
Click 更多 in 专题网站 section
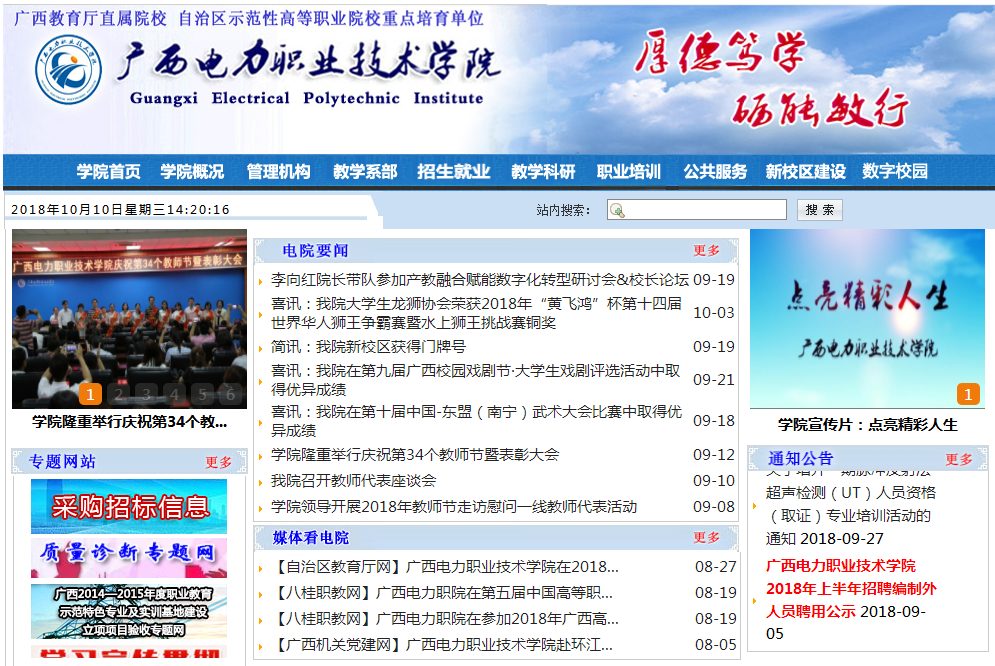coord(218,462)
